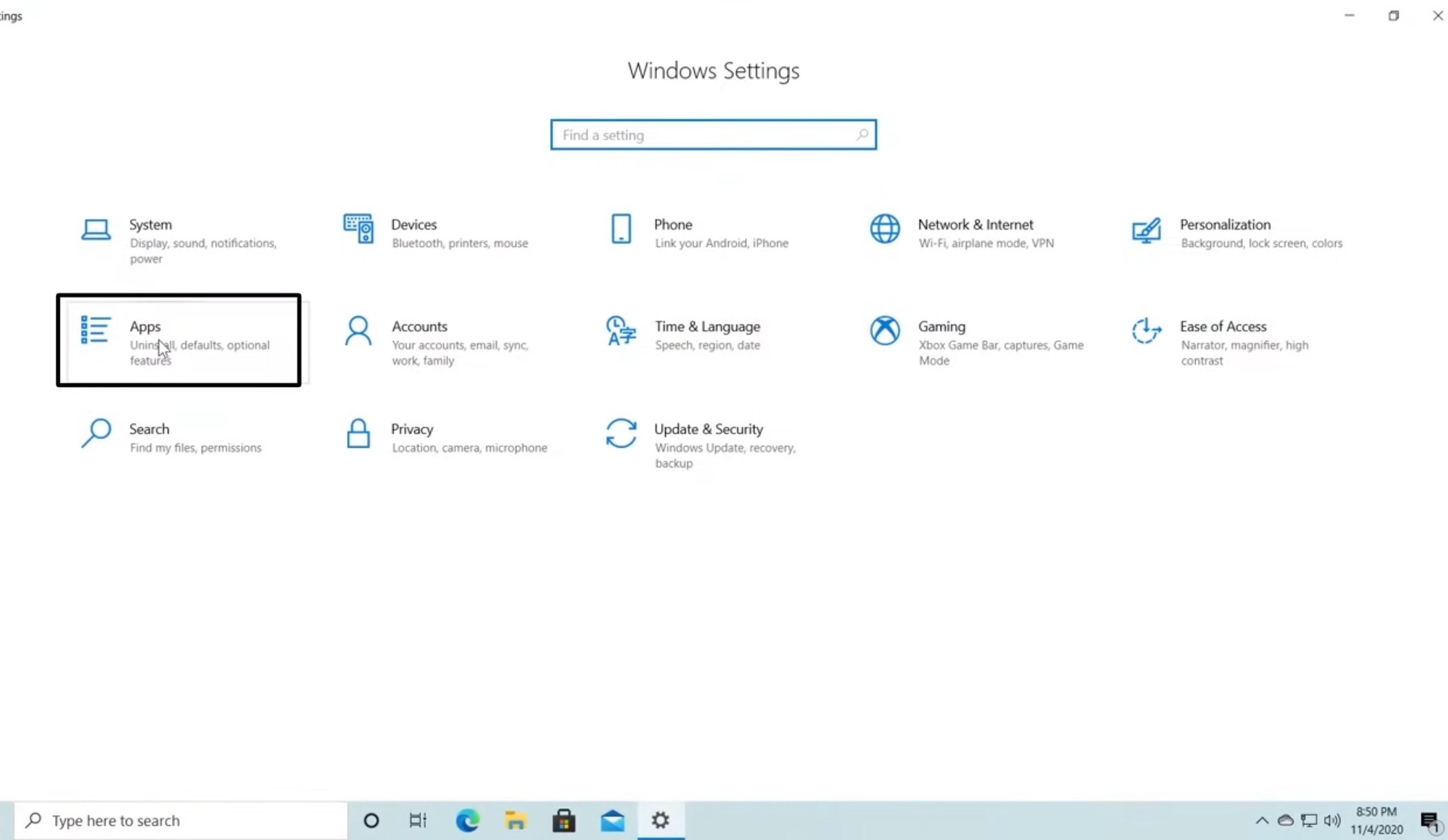Viewport: 1448px width, 840px height.
Task: Click 'Wi-Fi, airplane mode, VPN' text
Action: point(986,243)
